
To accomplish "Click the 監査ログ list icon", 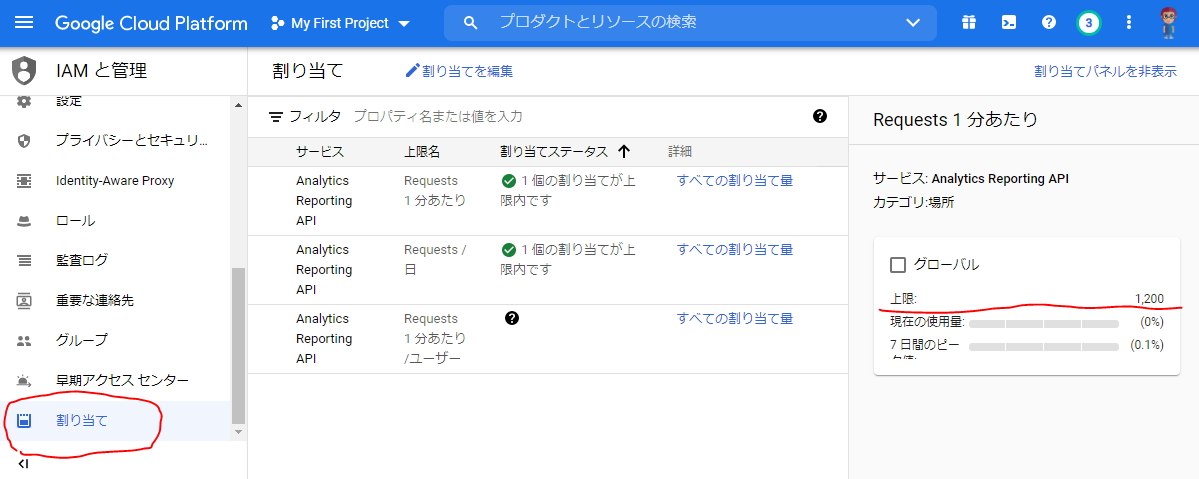I will 24,260.
